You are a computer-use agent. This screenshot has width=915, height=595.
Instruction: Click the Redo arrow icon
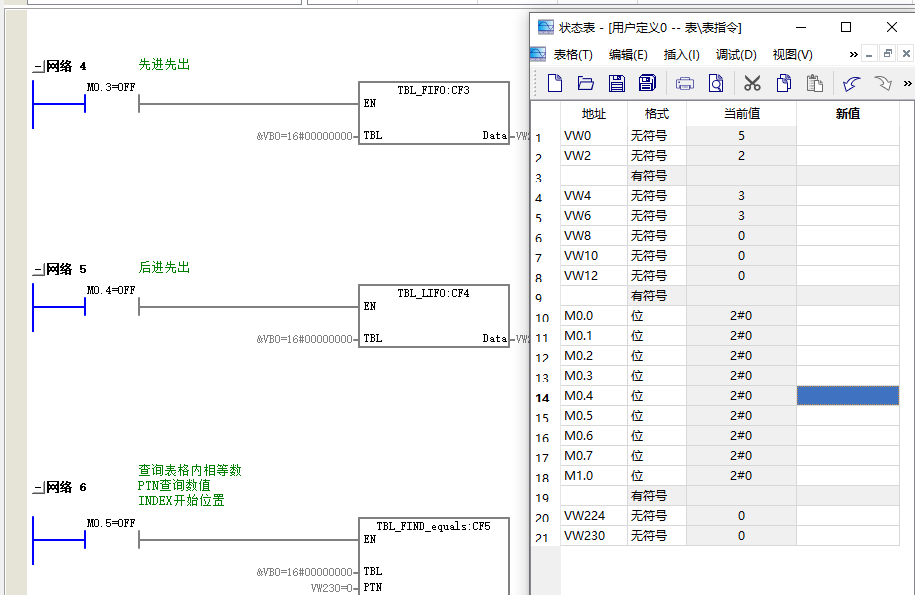point(883,83)
